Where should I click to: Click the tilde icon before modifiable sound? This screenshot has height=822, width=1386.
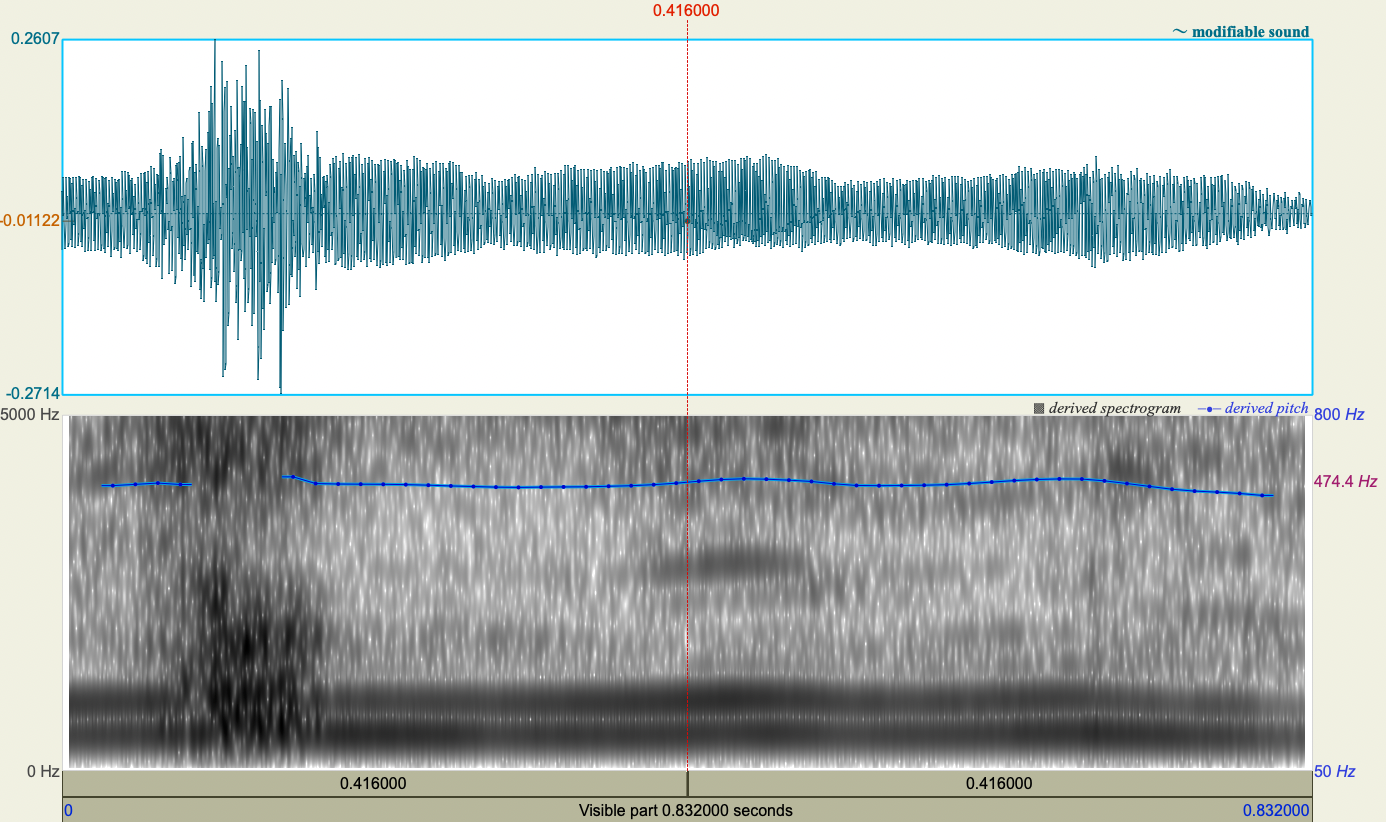click(x=1180, y=31)
